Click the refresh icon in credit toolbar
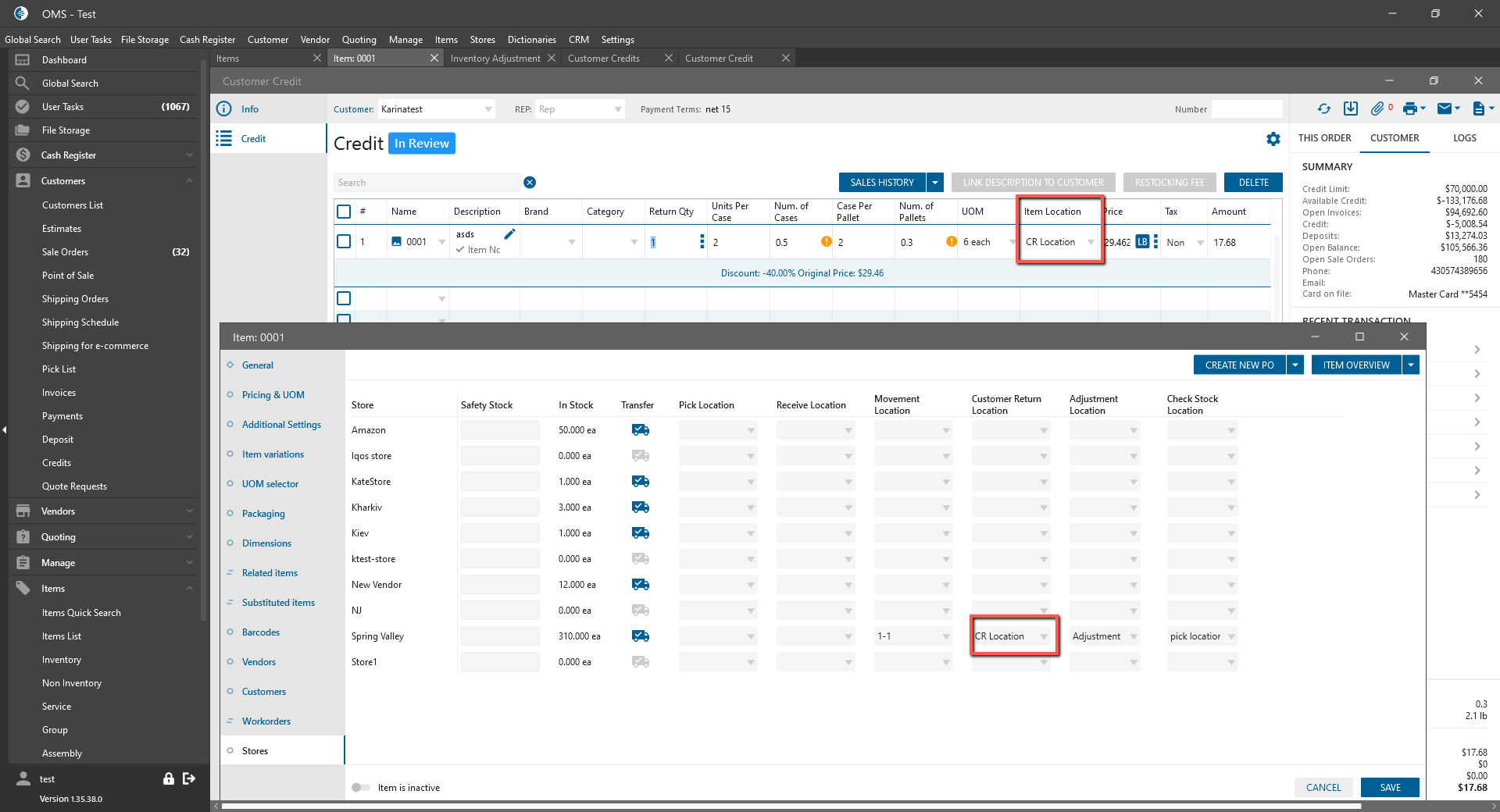This screenshot has height=812, width=1500. 1323,109
